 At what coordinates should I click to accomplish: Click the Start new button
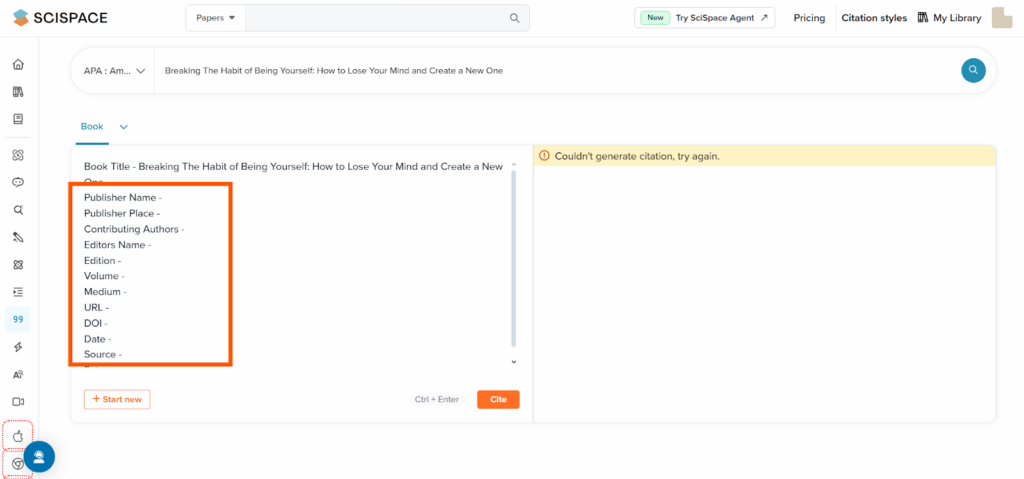pos(117,399)
